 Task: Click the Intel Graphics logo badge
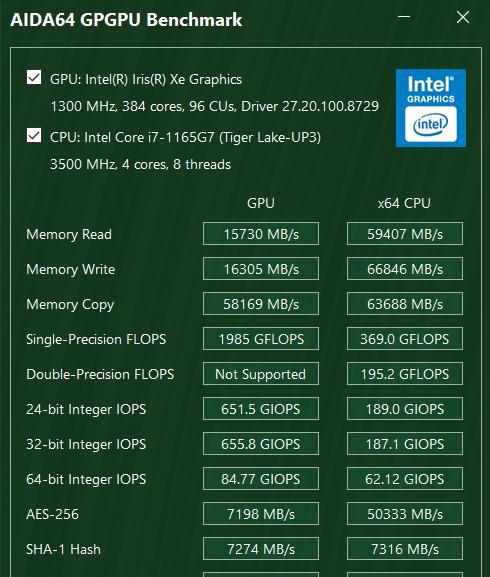[x=431, y=108]
